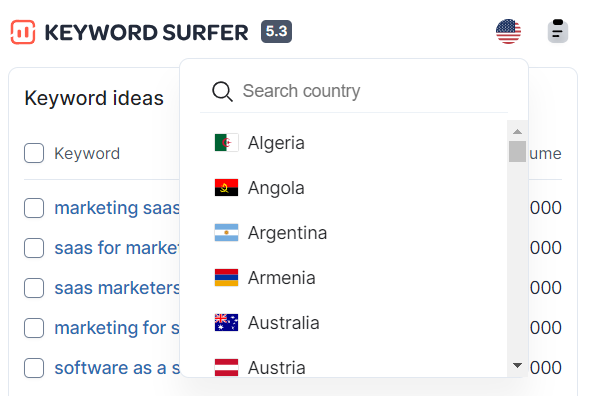
Task: Open the US flag country selector
Action: 508,31
